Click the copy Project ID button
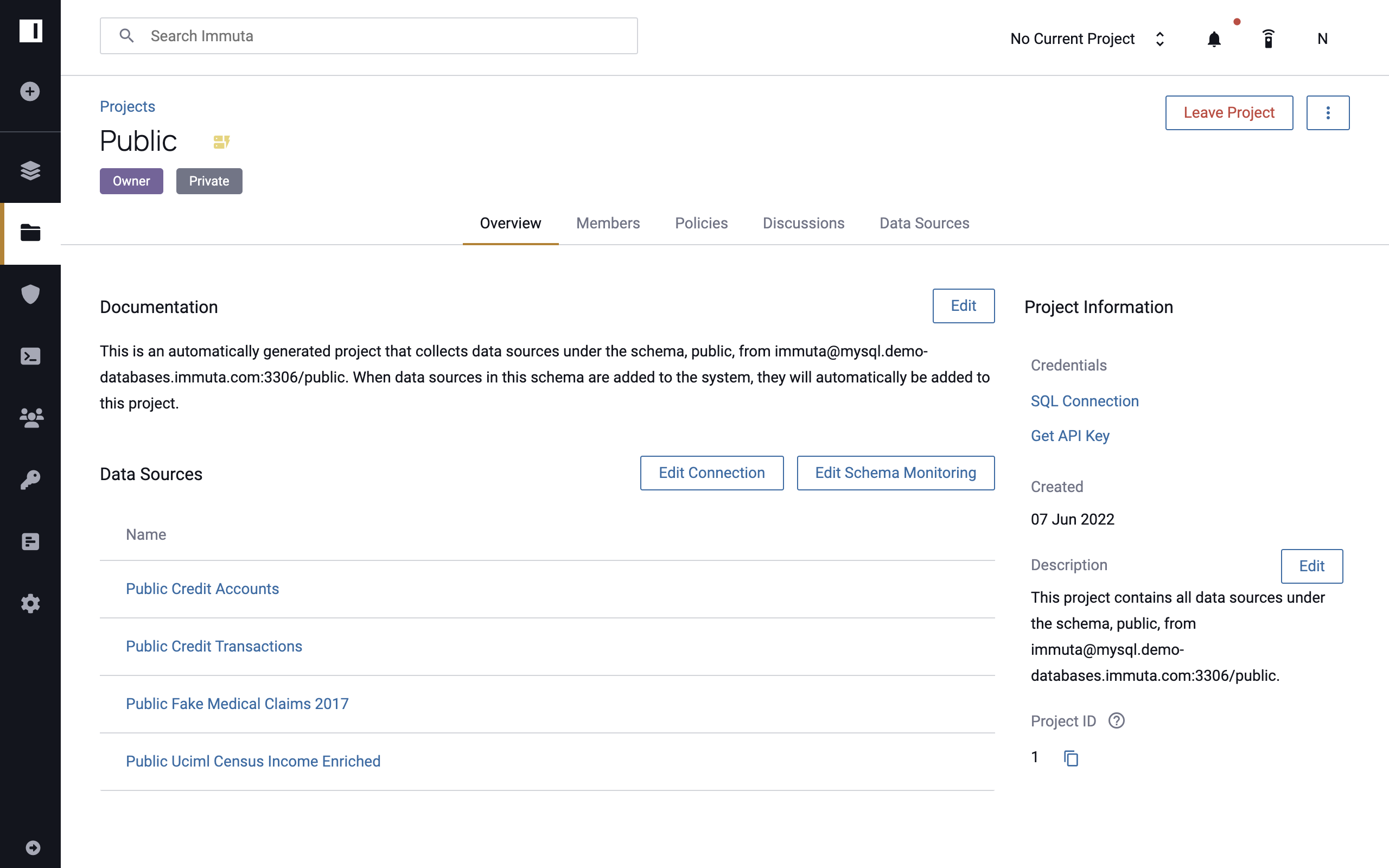 click(1071, 757)
